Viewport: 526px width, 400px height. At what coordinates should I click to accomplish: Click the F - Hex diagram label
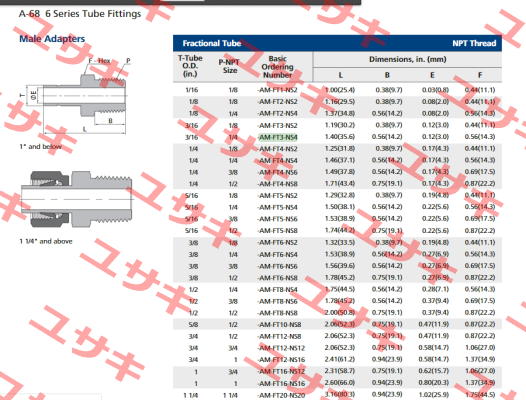click(x=99, y=61)
